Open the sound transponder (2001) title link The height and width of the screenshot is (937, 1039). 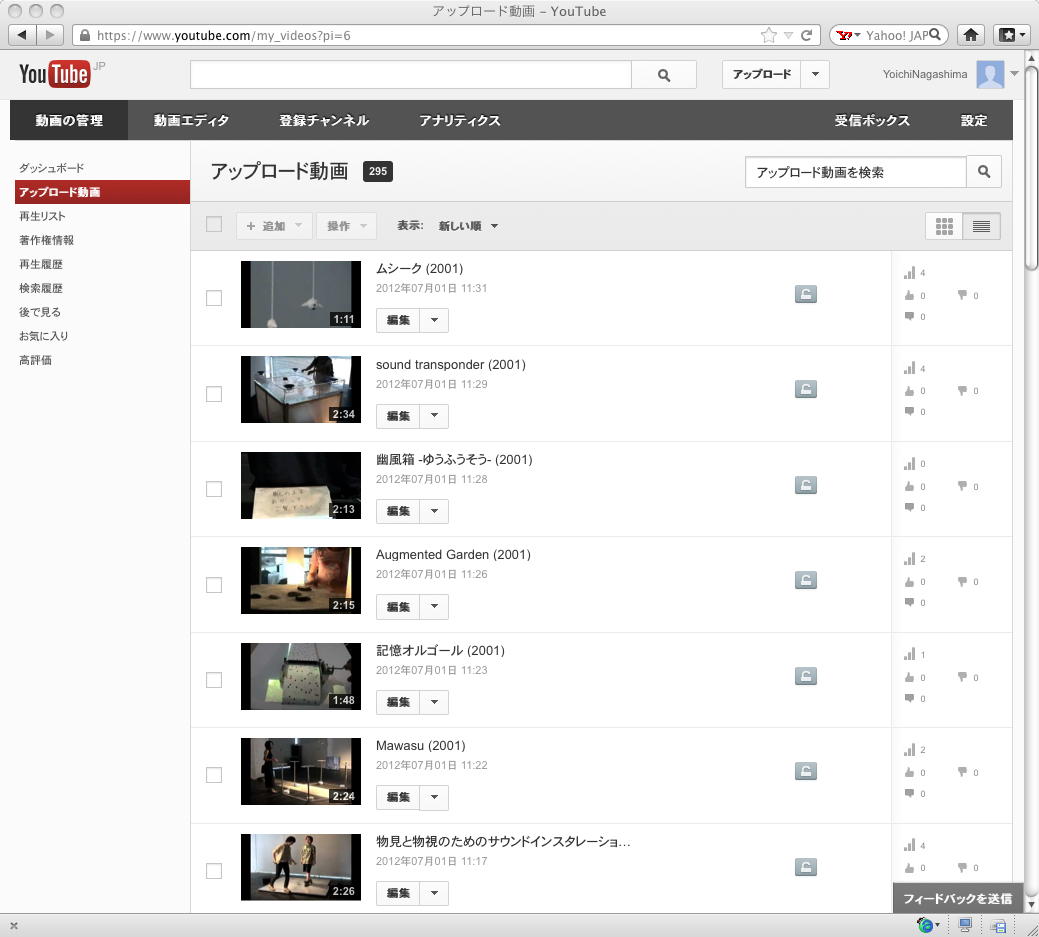(451, 364)
